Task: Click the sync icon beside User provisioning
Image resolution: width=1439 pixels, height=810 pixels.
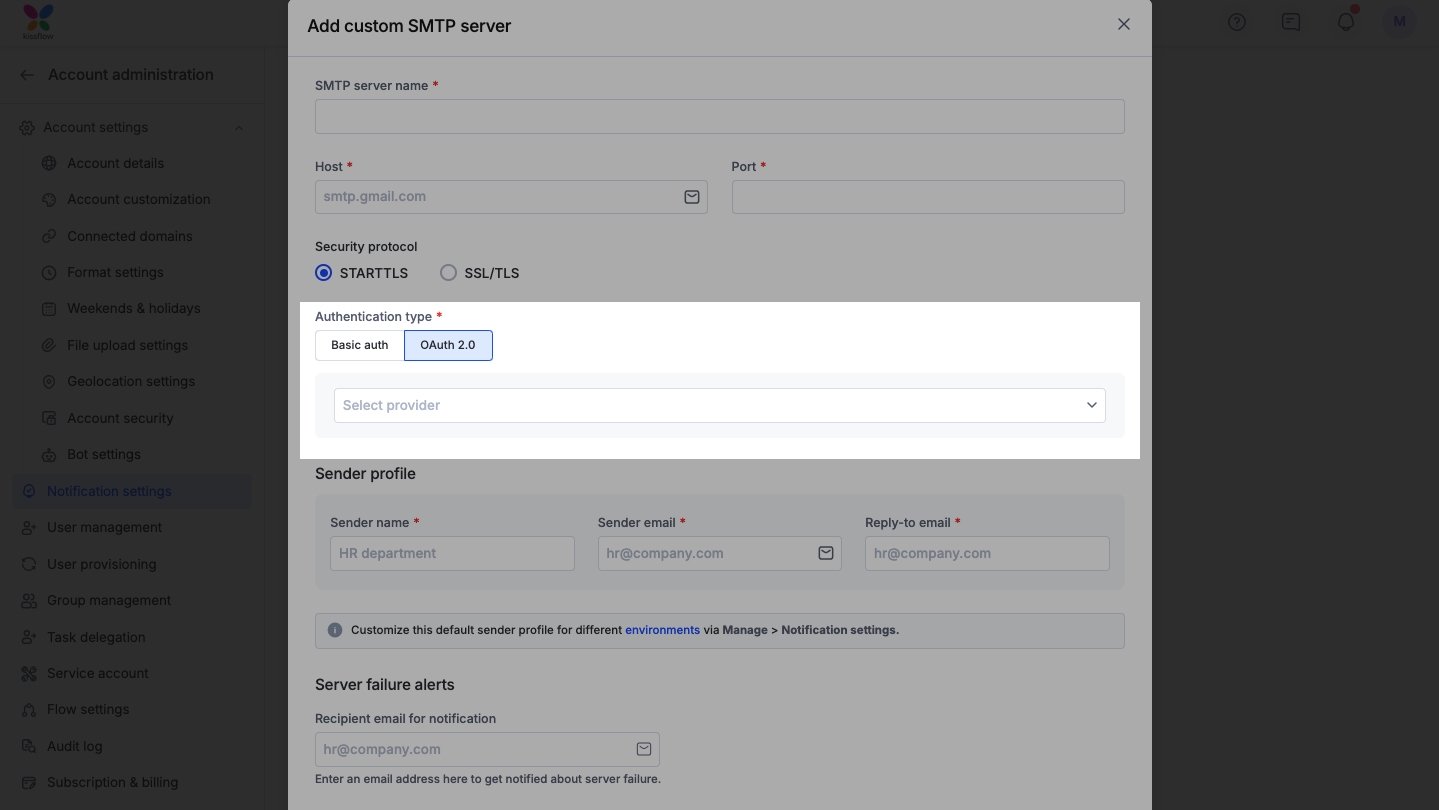Action: click(28, 564)
